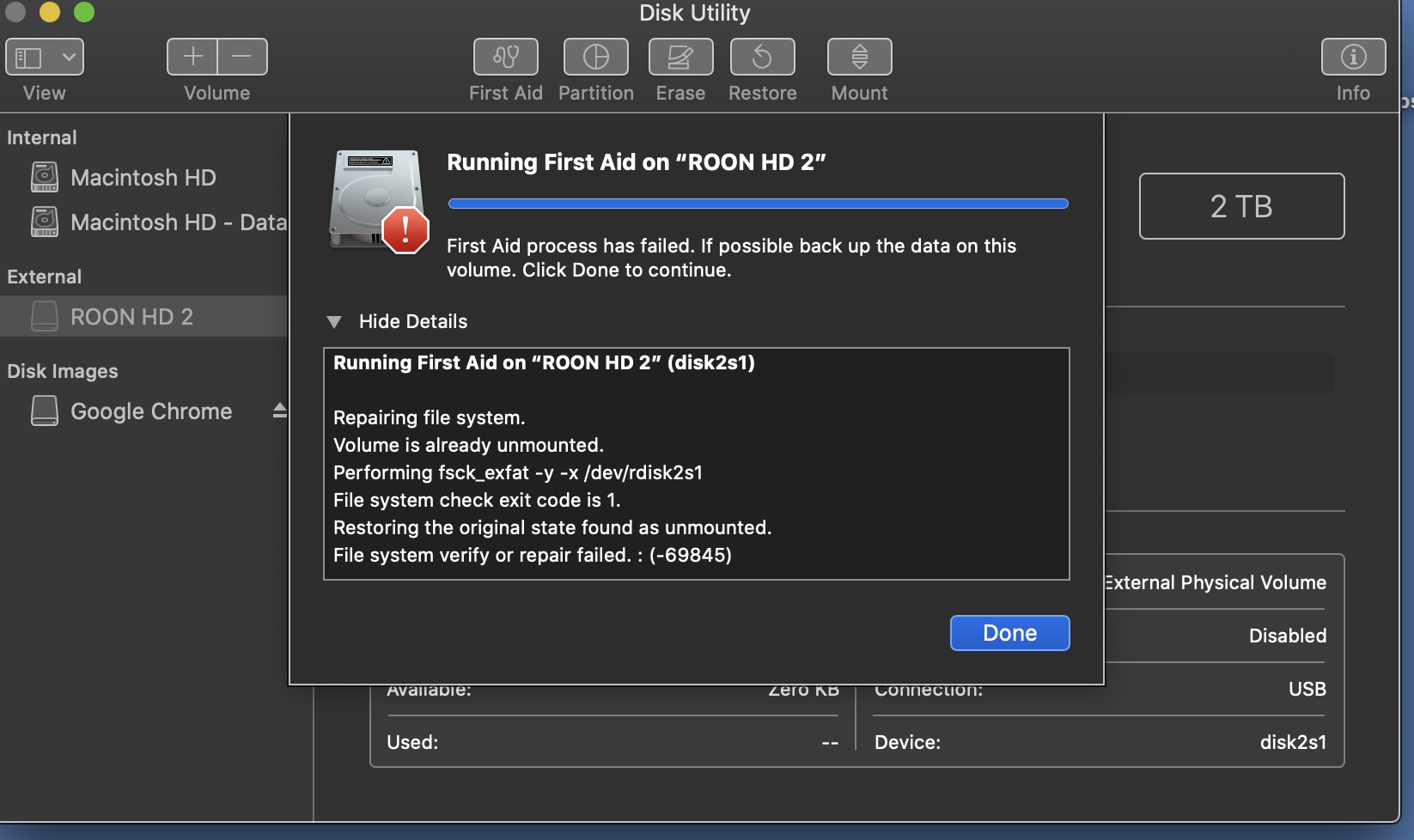1414x840 pixels.
Task: Select Macintosh HD in the sidebar
Action: pyautogui.click(x=143, y=178)
